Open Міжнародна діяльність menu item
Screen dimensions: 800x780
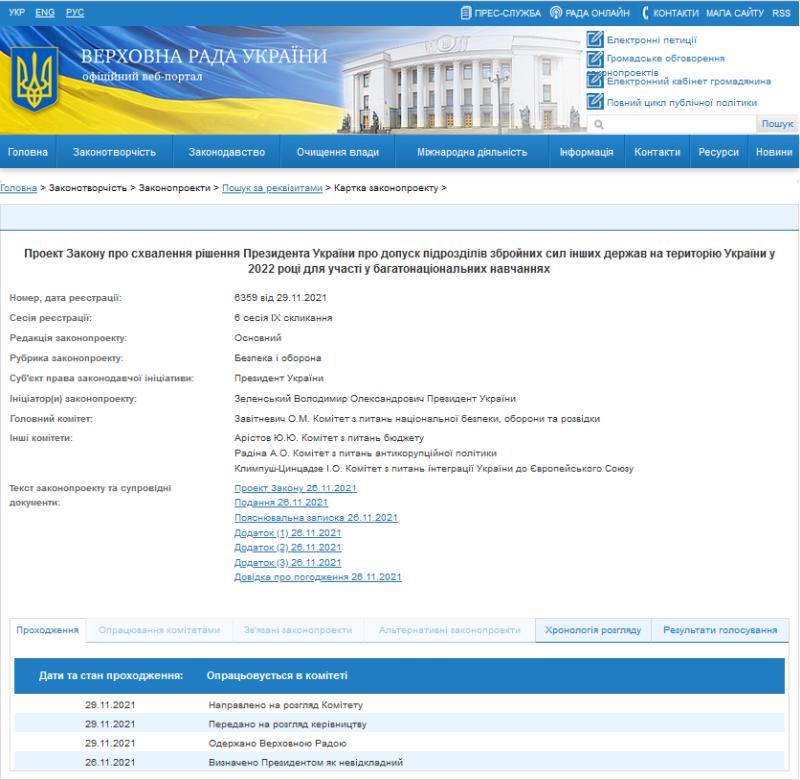pos(472,152)
